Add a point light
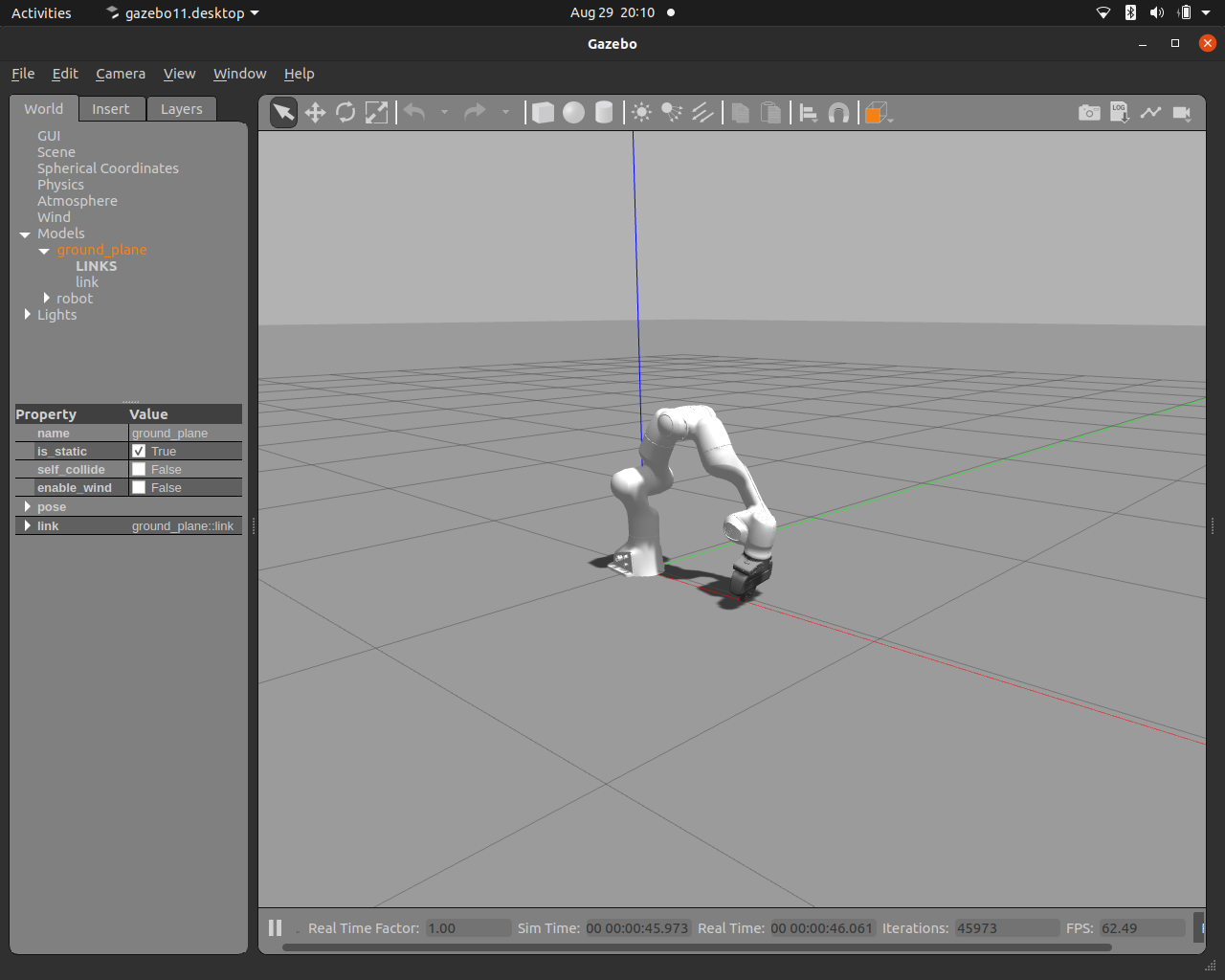This screenshot has width=1225, height=980. [x=642, y=113]
